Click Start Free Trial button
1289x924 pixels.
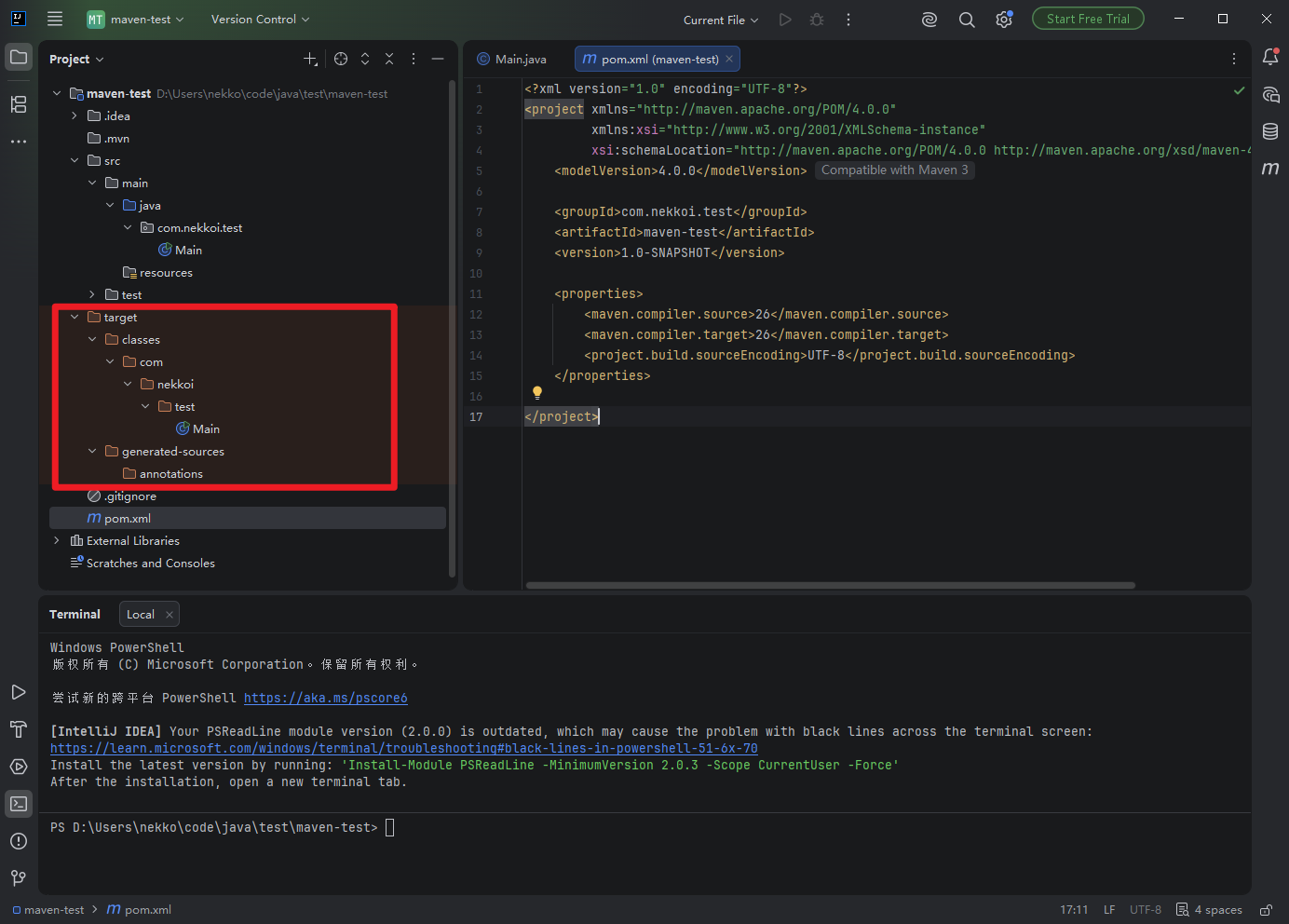pos(1088,19)
